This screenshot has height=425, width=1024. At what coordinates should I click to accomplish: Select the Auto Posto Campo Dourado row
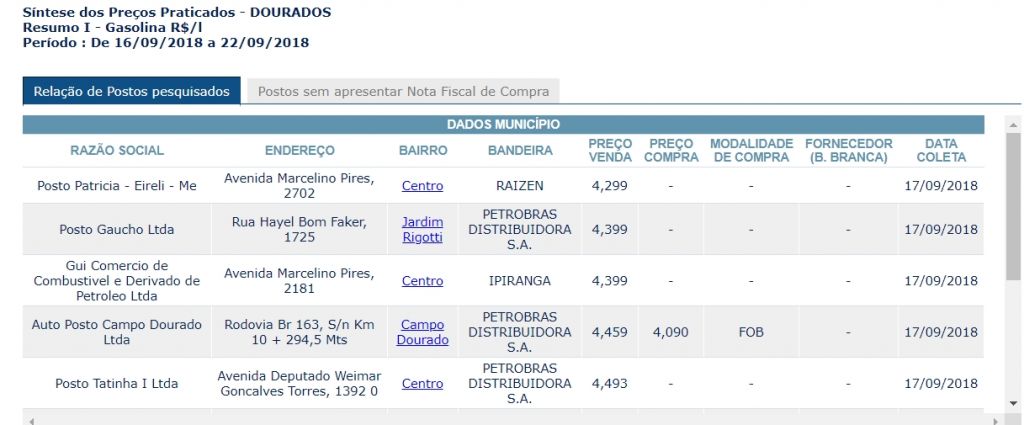tap(504, 332)
